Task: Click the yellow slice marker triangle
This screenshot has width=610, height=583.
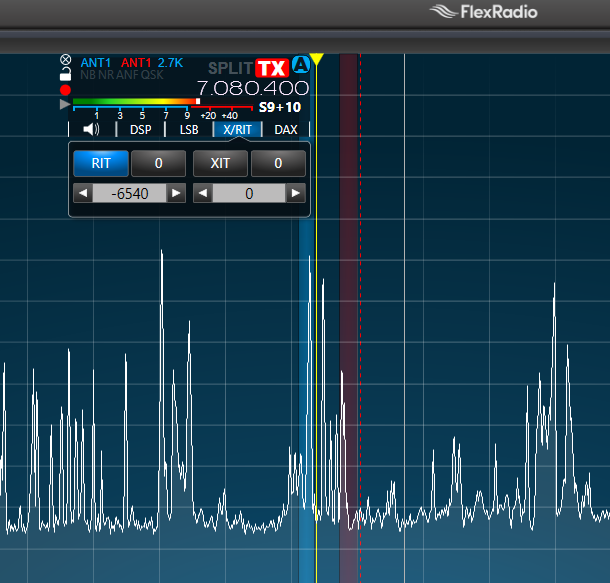Action: pyautogui.click(x=317, y=59)
